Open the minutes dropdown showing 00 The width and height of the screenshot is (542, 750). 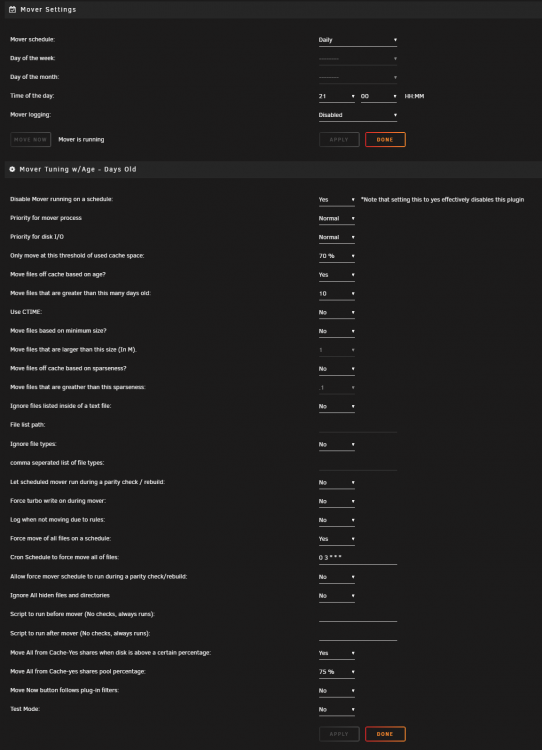pos(379,96)
